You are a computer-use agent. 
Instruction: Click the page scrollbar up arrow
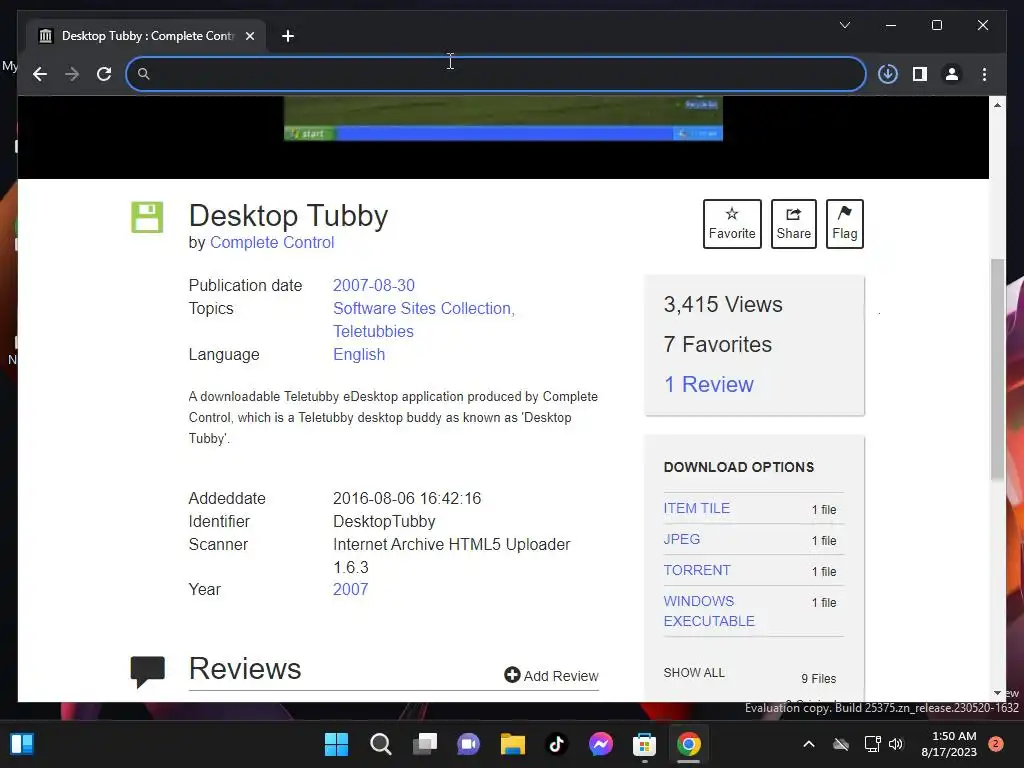[x=997, y=104]
